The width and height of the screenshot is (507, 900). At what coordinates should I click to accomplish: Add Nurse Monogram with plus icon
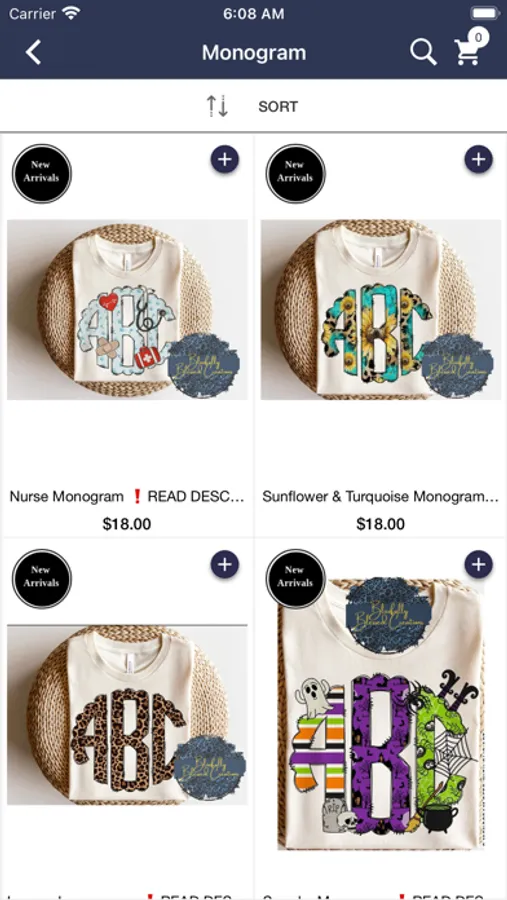click(225, 160)
